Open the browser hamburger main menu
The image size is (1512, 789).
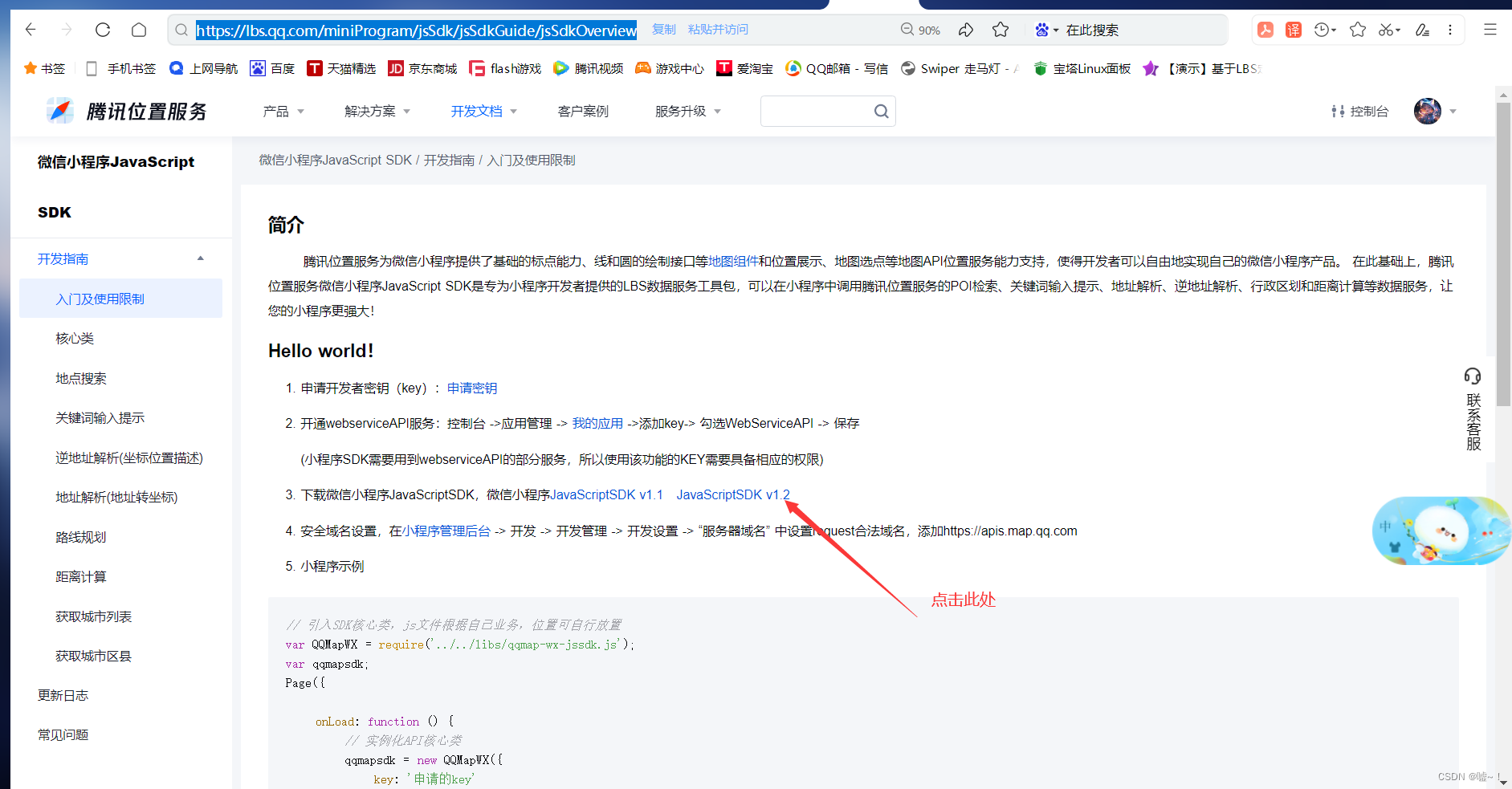click(x=1490, y=30)
